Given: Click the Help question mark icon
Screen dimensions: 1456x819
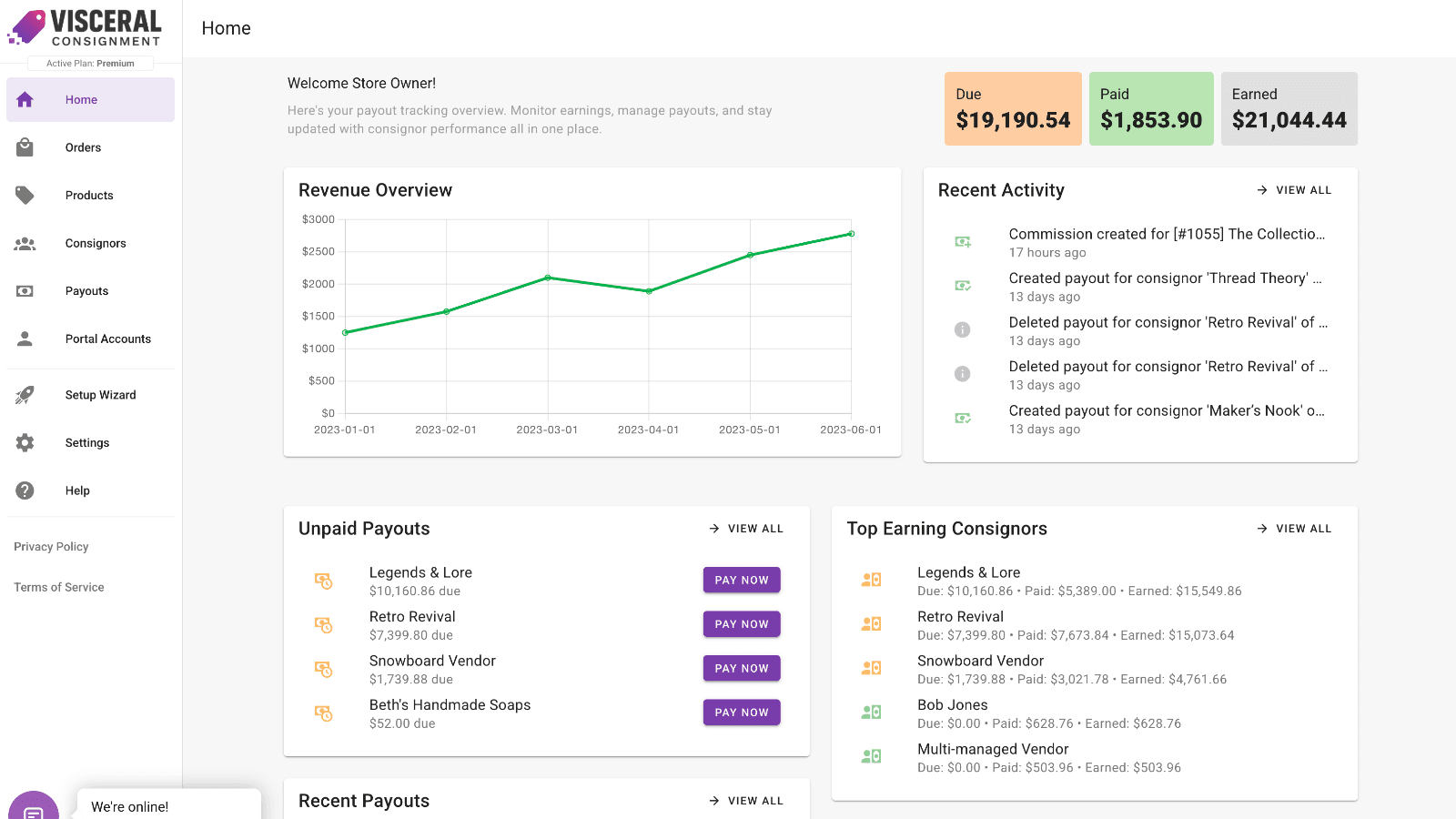Looking at the screenshot, I should pos(25,490).
